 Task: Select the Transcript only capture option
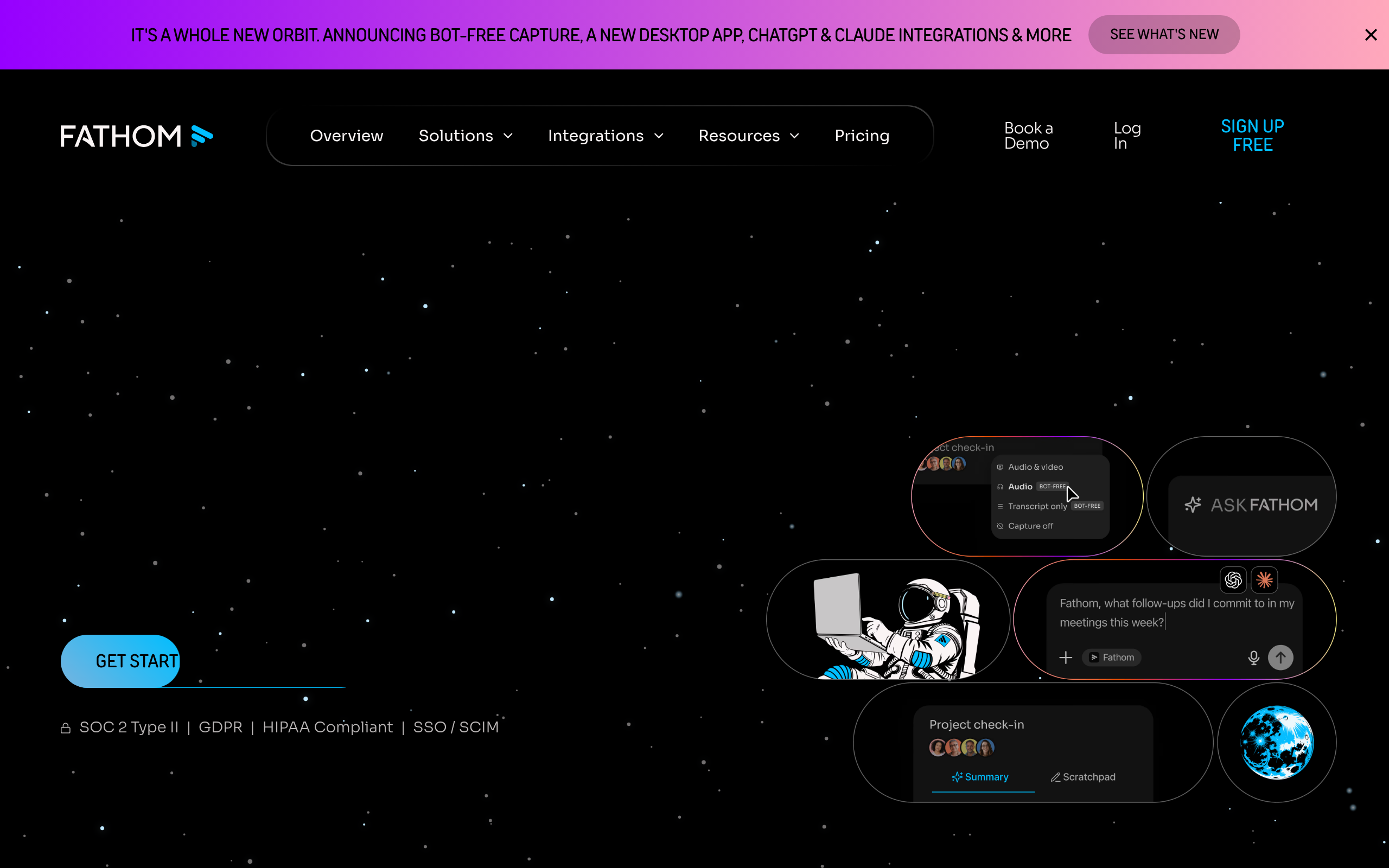point(1050,506)
